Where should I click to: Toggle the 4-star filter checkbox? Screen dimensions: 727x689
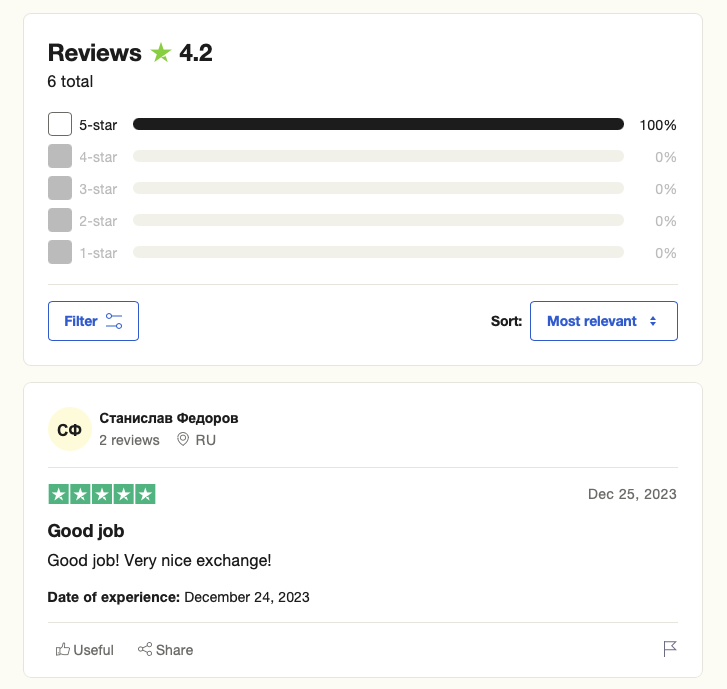[x=60, y=157]
